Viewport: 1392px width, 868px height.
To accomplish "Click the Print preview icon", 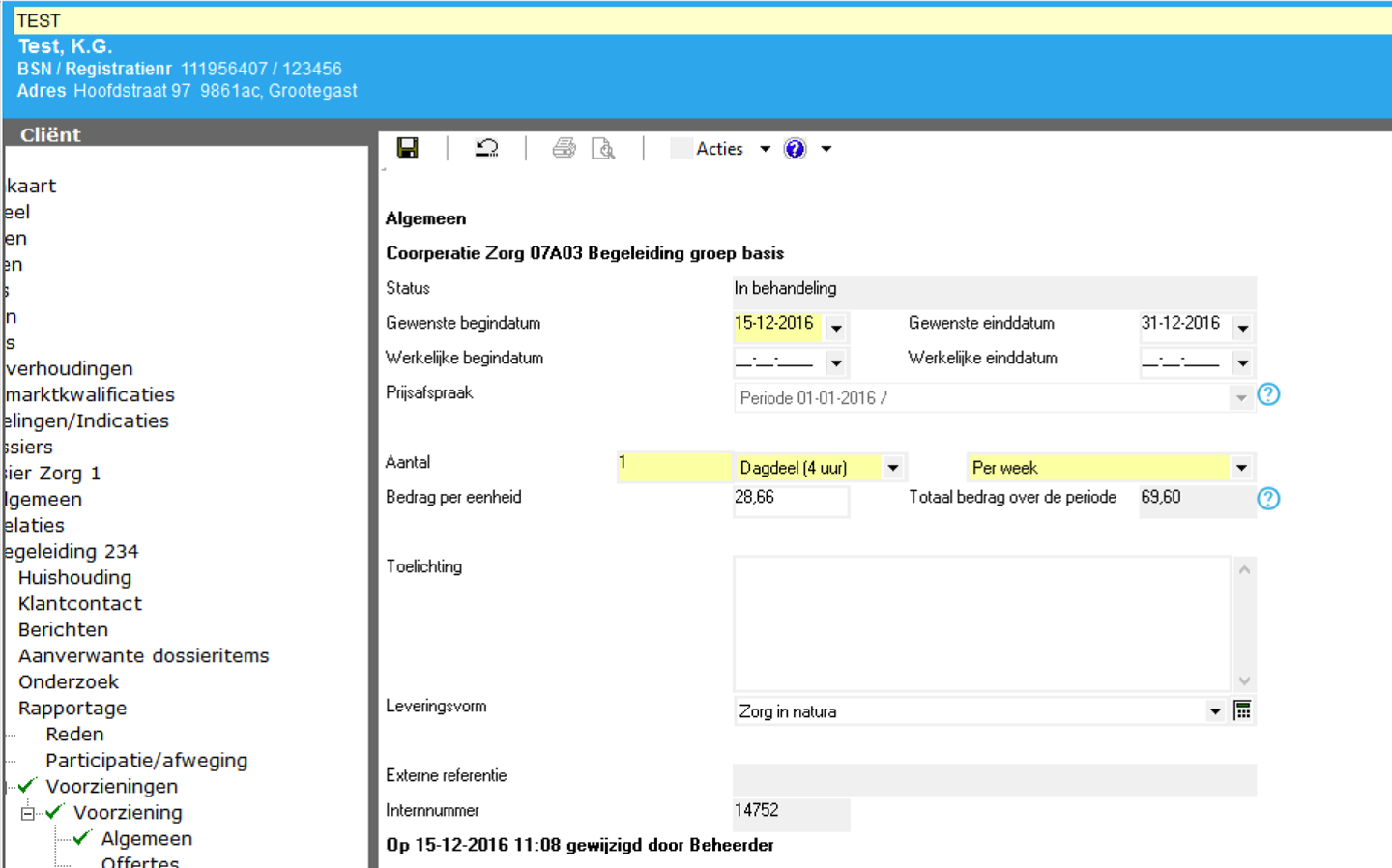I will (x=603, y=148).
